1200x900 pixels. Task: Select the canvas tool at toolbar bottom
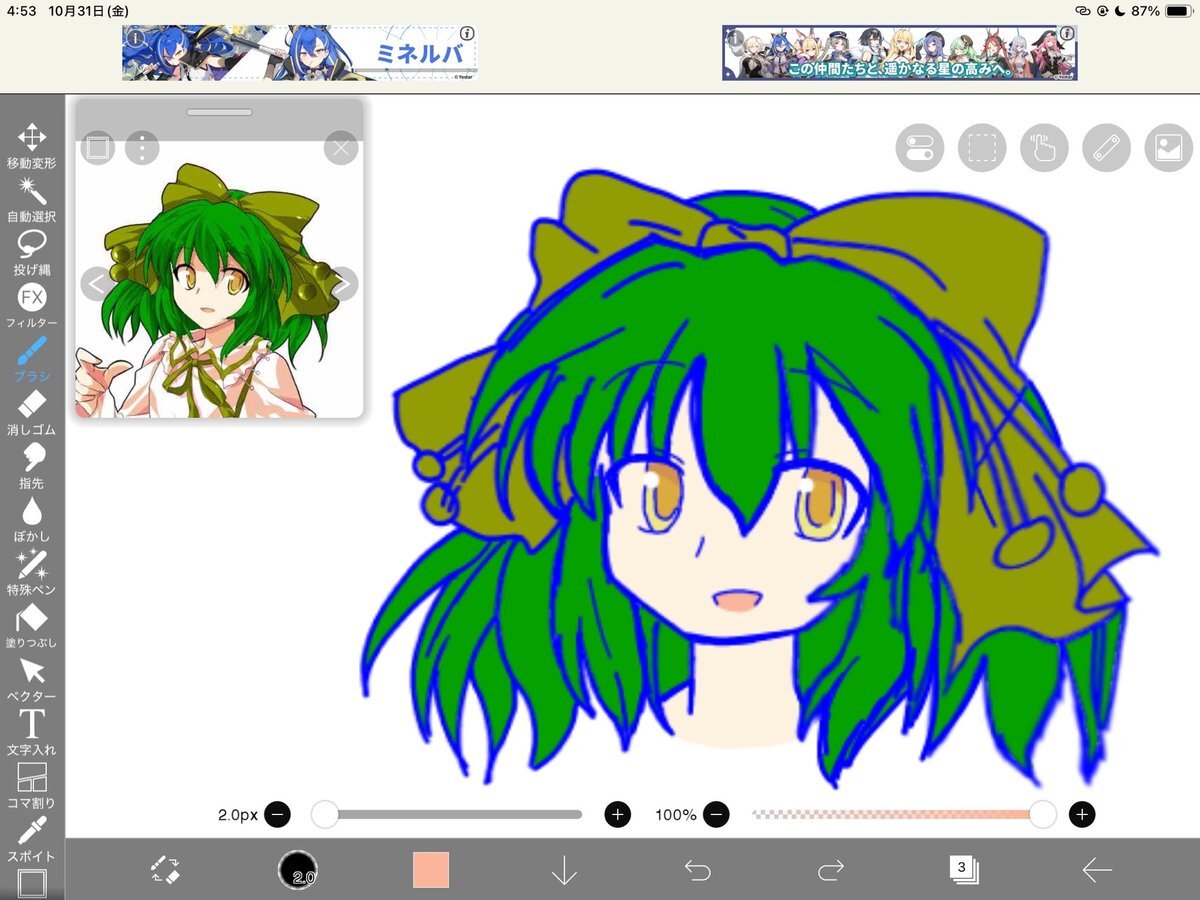click(x=32, y=884)
